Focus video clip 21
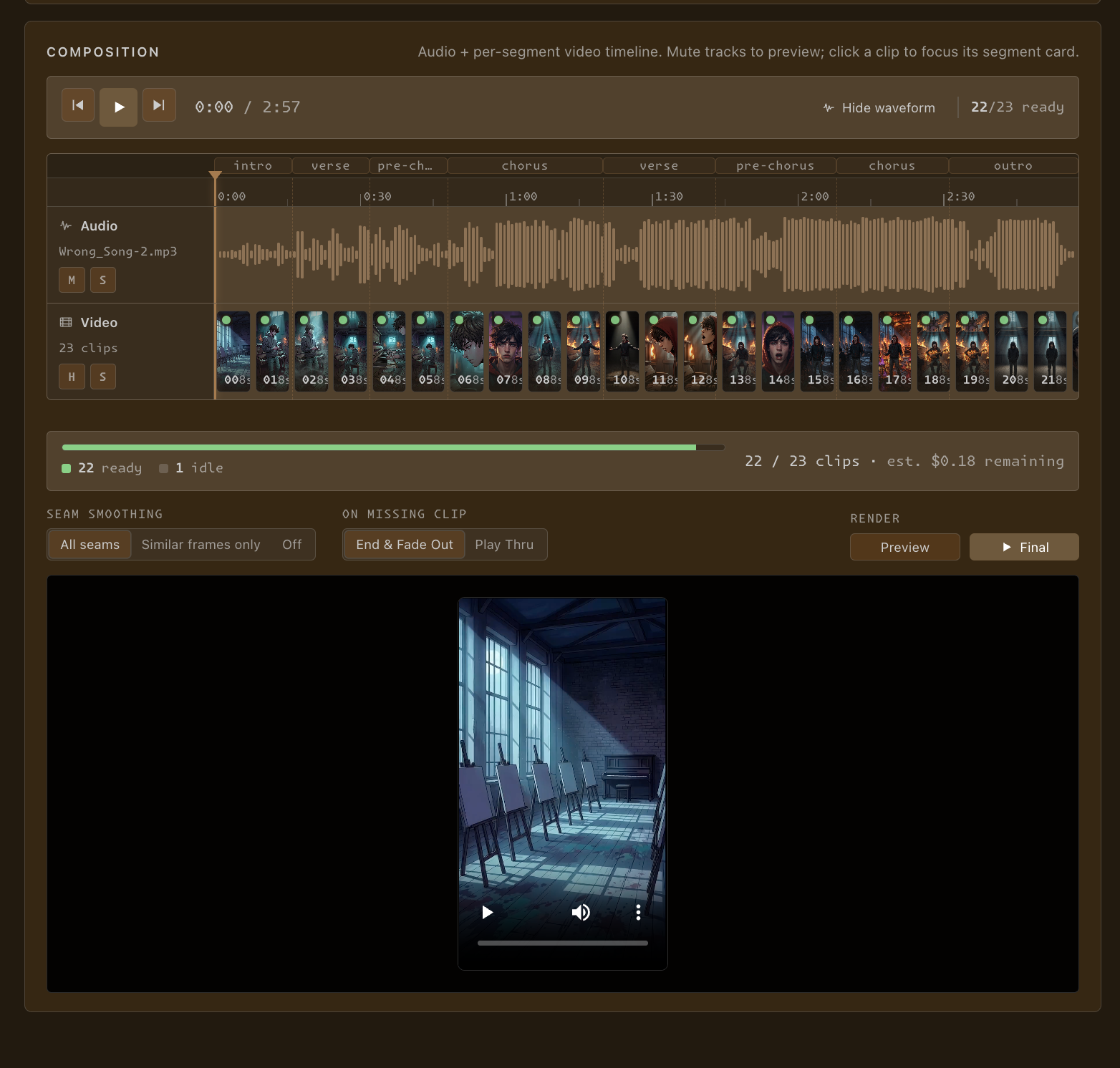Screen dimensions: 1120x1068 (1051, 351)
